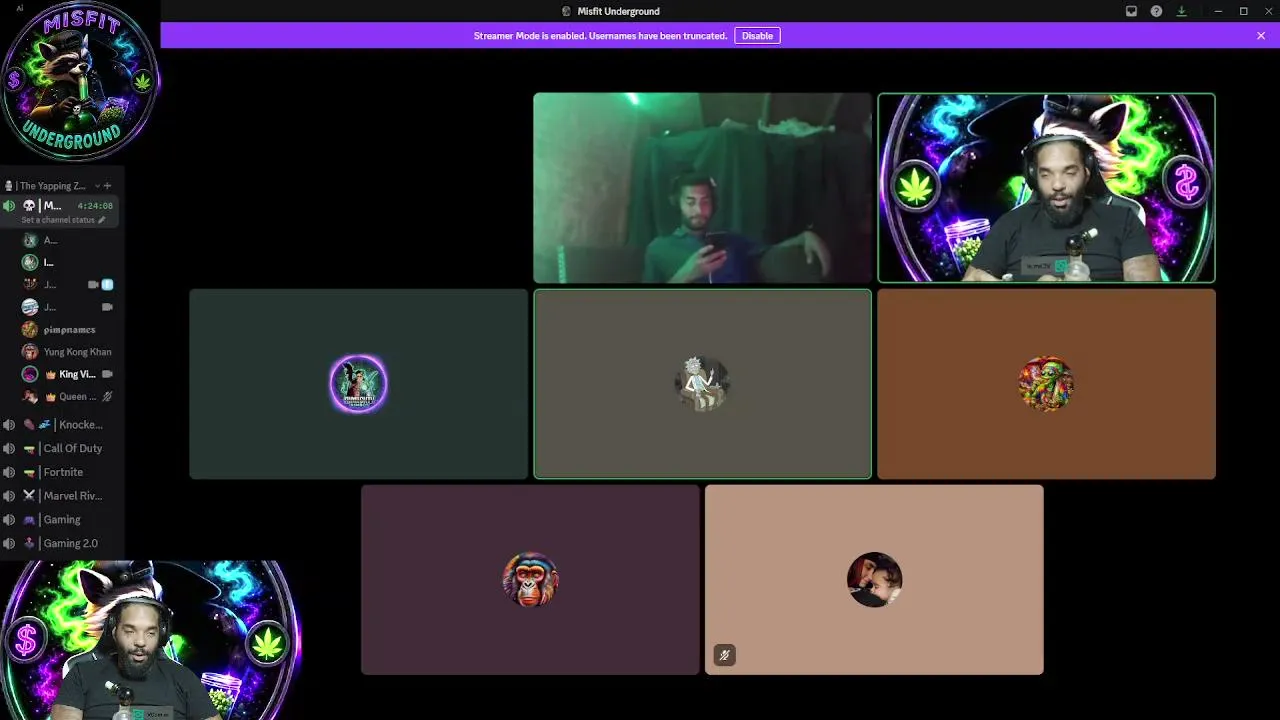Click the Streamer Mode is enabled message
1280x720 pixels.
(x=600, y=36)
